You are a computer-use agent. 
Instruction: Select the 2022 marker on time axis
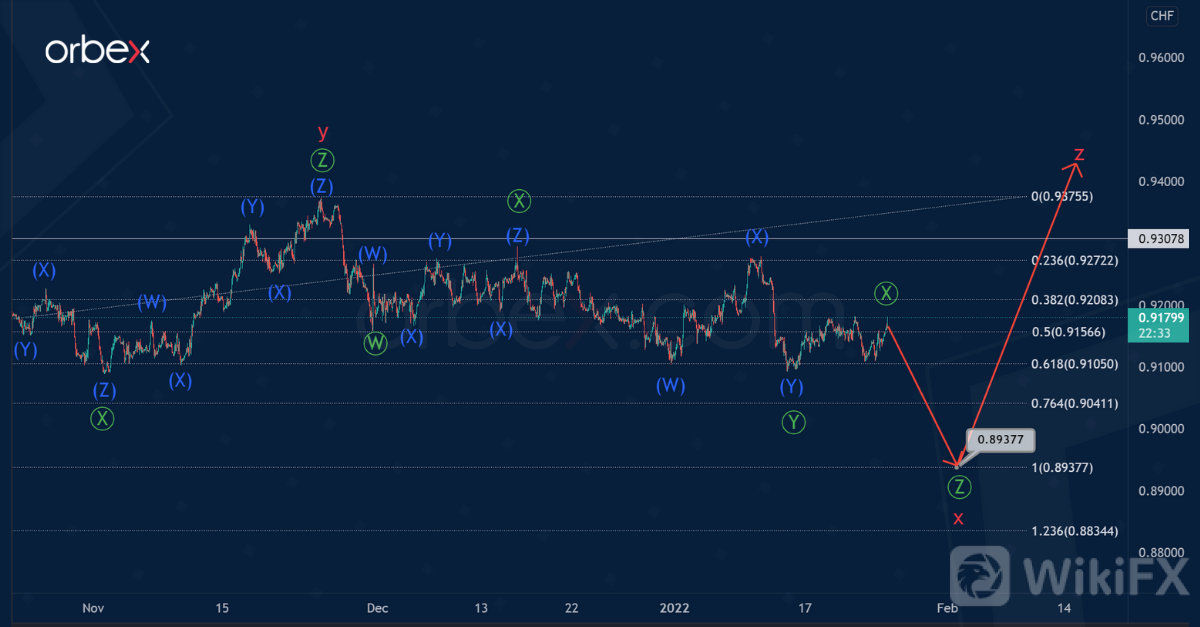674,608
